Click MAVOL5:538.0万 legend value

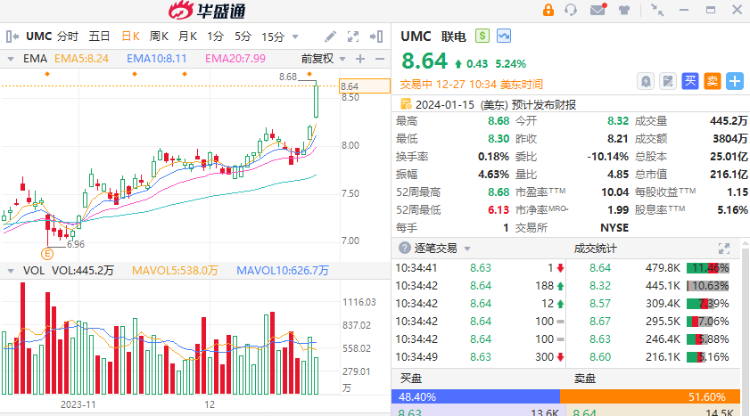(x=175, y=271)
